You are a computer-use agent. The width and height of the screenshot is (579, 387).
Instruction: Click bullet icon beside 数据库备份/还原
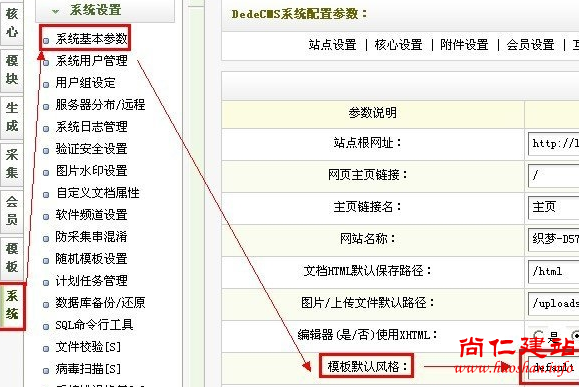click(x=46, y=305)
